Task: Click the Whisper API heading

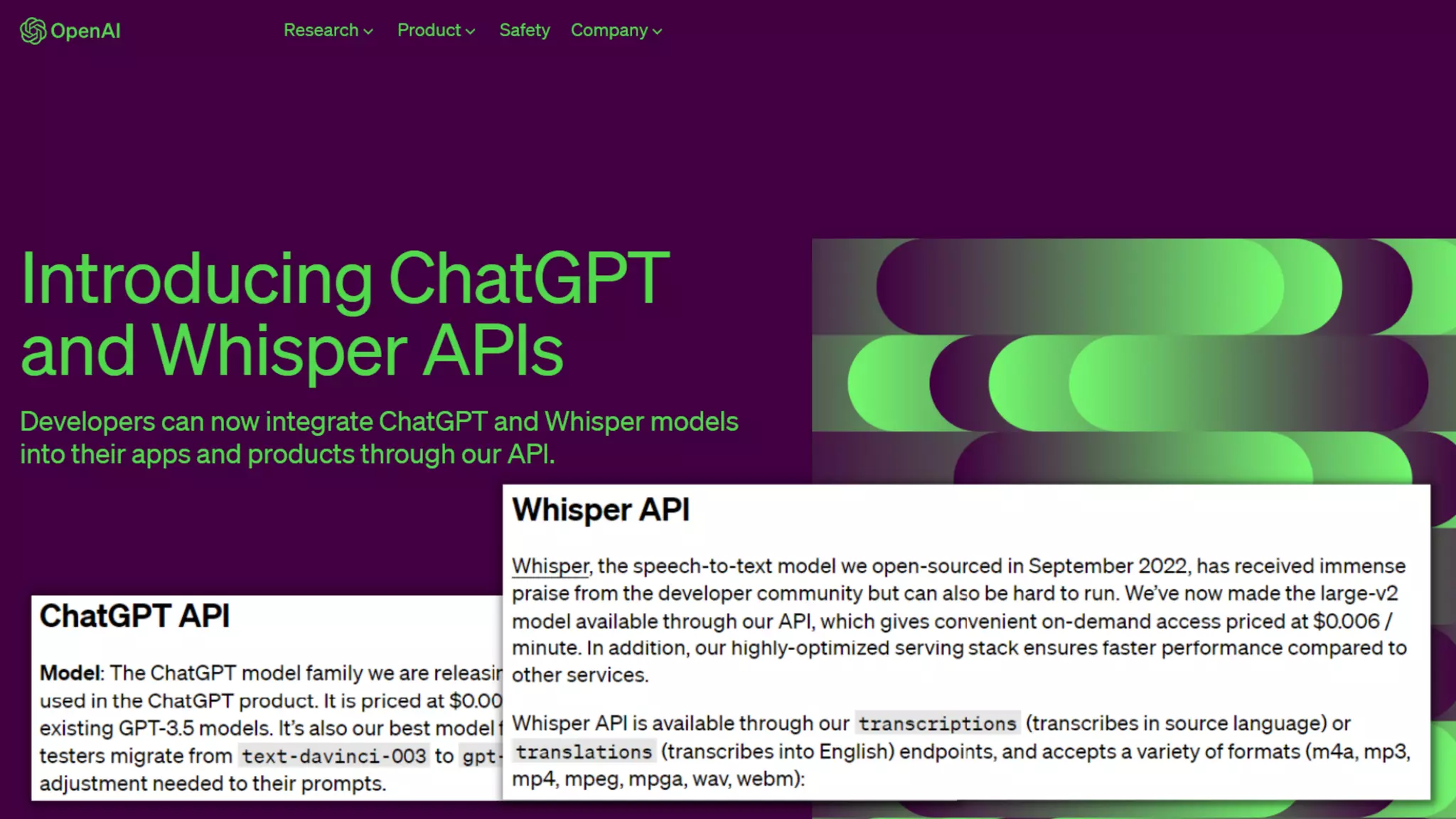Action: click(601, 510)
